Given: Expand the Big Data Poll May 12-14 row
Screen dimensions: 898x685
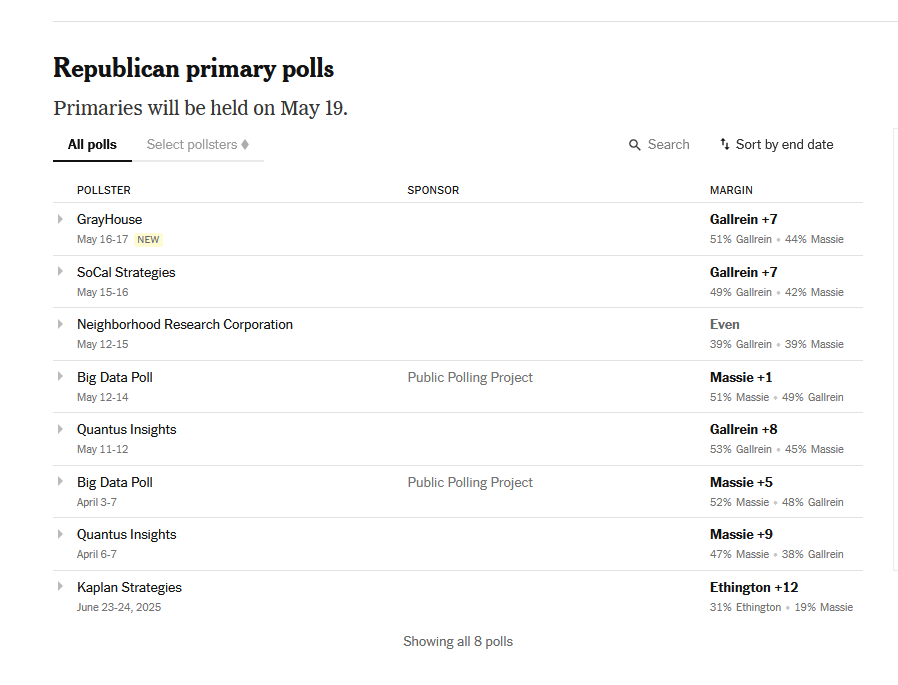Looking at the screenshot, I should coord(60,376).
